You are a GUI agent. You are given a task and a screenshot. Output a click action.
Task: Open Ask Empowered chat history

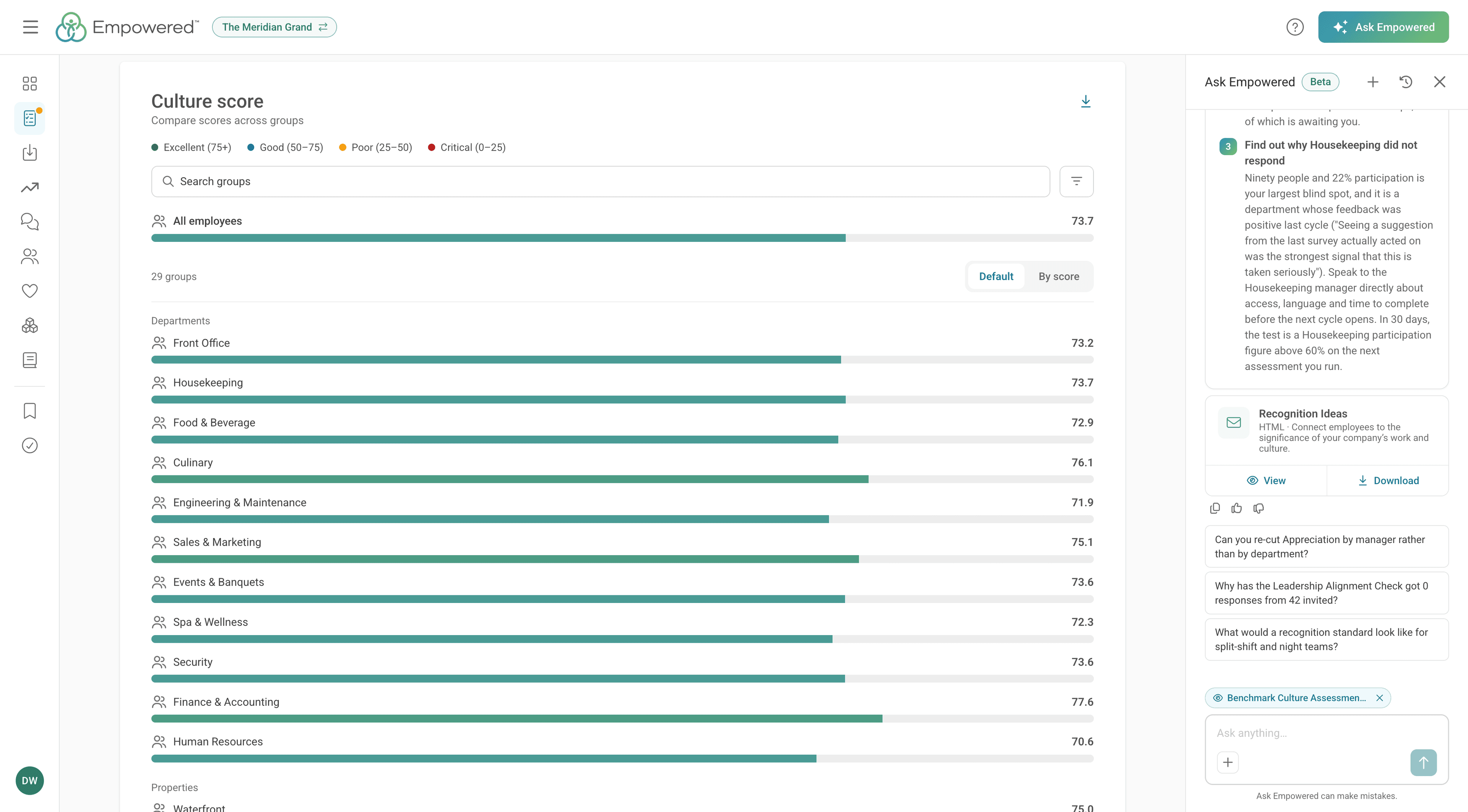1406,82
